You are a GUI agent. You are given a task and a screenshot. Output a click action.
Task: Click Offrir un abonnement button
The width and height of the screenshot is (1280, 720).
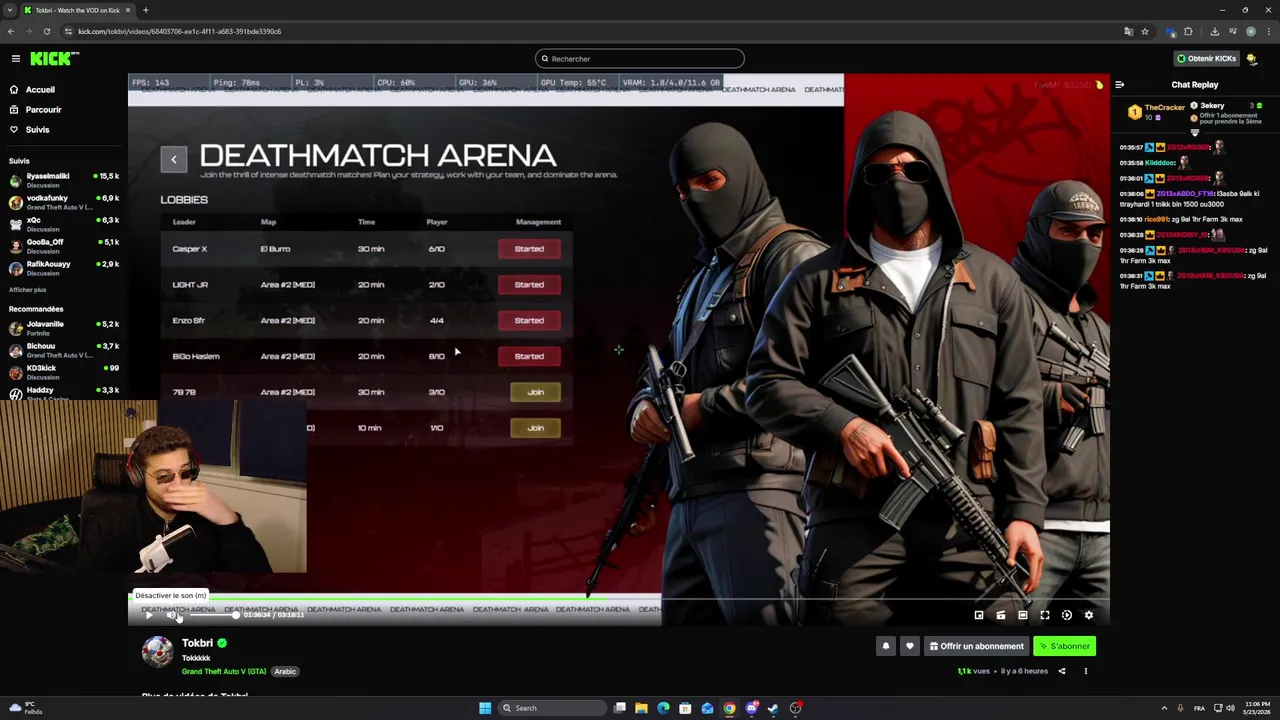(x=976, y=647)
